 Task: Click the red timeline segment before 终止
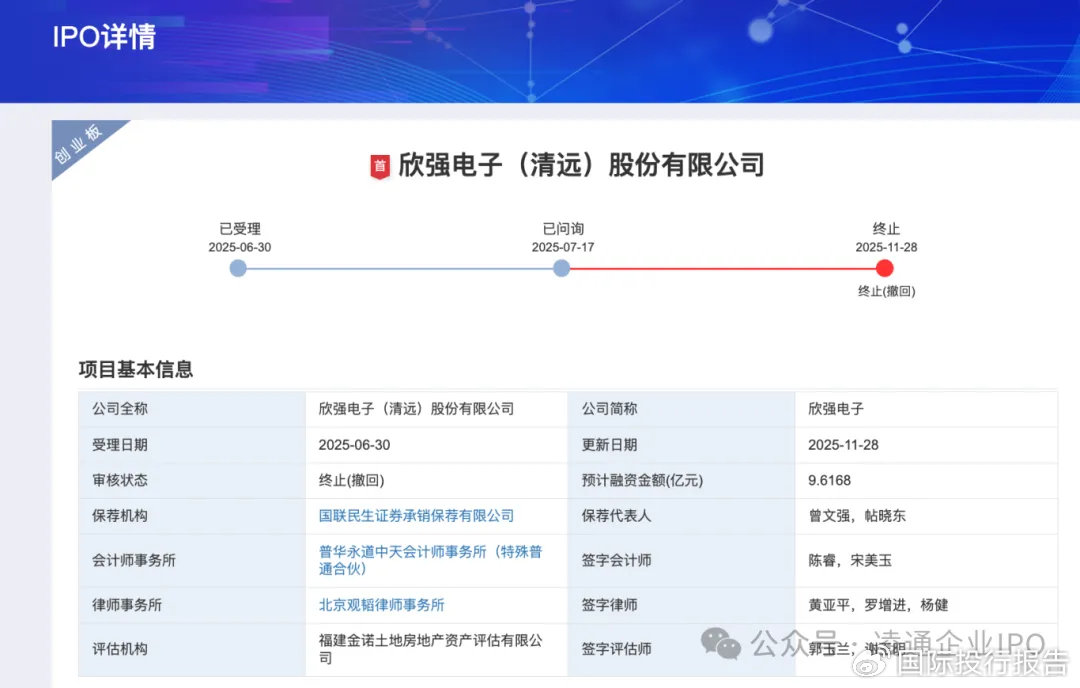coord(723,269)
